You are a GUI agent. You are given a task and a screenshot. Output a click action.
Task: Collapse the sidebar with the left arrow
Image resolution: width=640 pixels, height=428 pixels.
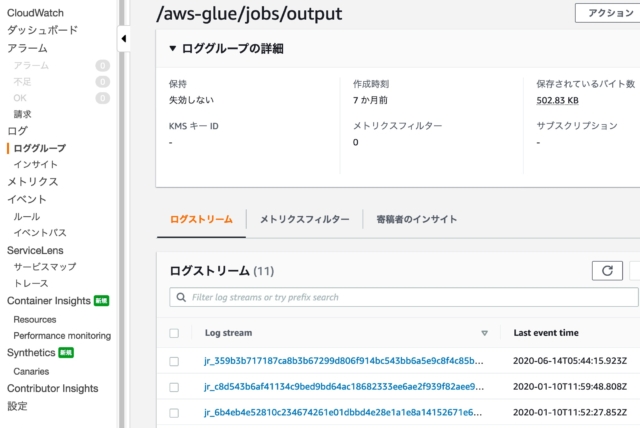pyautogui.click(x=124, y=39)
